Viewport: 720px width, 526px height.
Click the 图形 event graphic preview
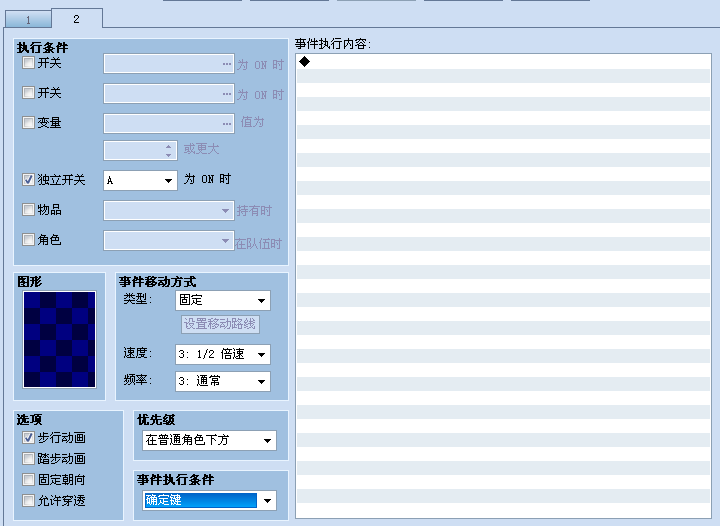coord(60,340)
